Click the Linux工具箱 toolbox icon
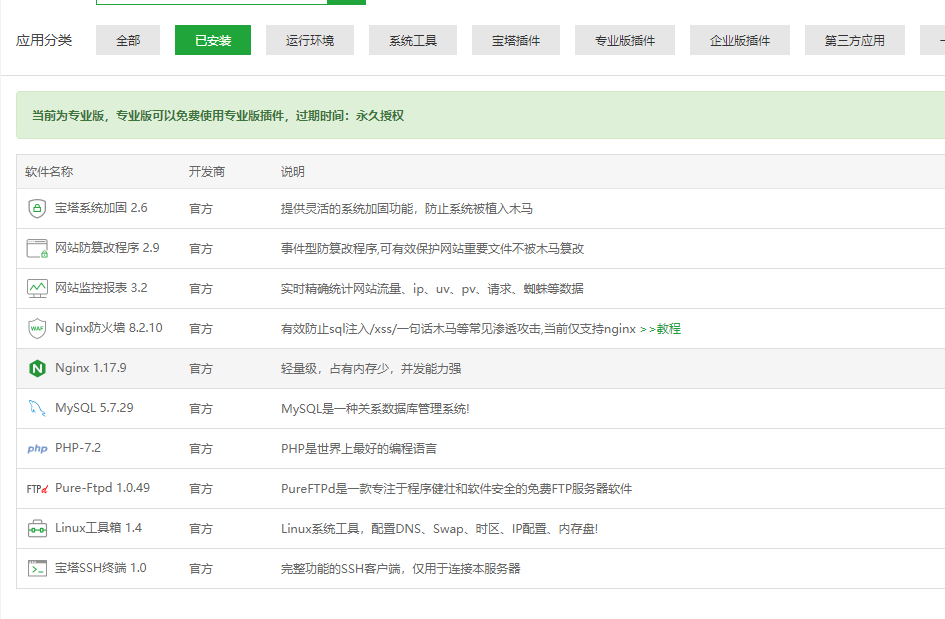This screenshot has width=945, height=619. pos(37,528)
